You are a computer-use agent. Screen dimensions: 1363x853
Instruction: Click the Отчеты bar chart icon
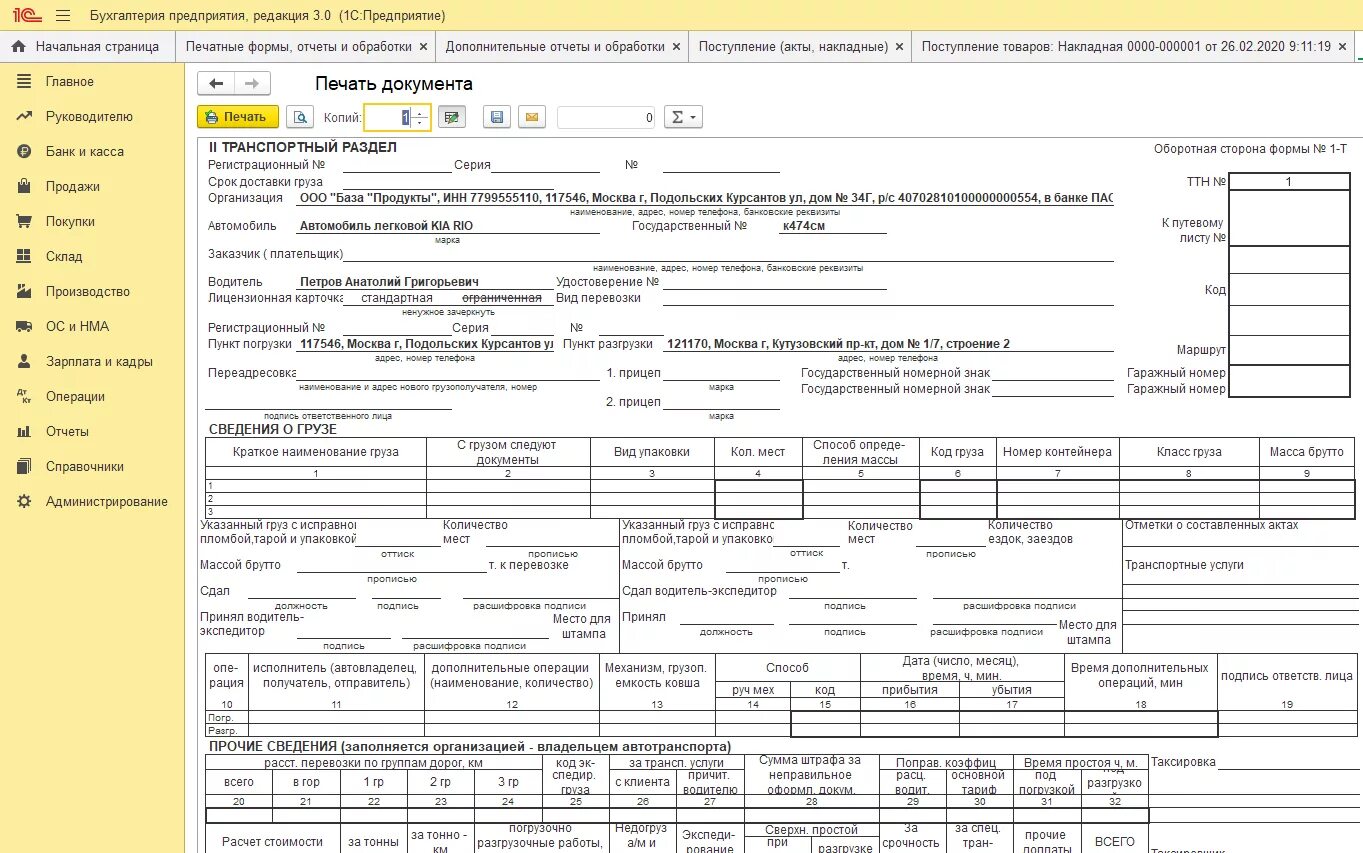click(x=24, y=432)
